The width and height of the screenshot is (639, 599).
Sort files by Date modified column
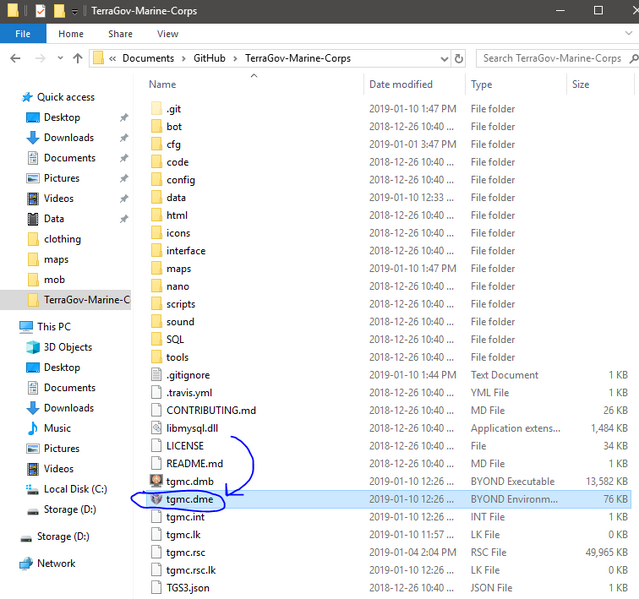401,84
